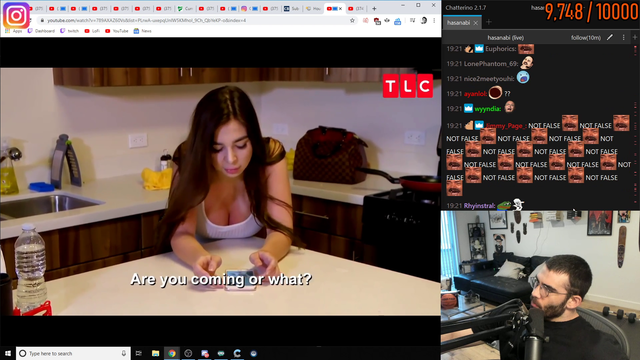640x360 pixels.
Task: Click the microphone icon in taskbar search
Action: pos(124,353)
